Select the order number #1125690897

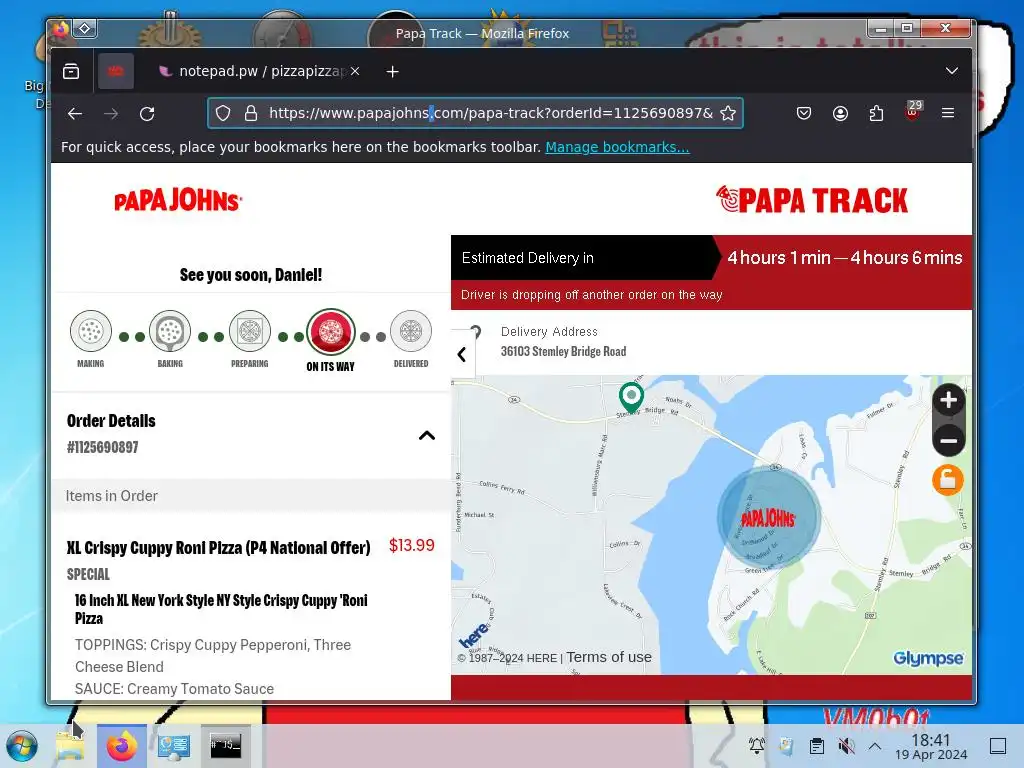tap(103, 447)
